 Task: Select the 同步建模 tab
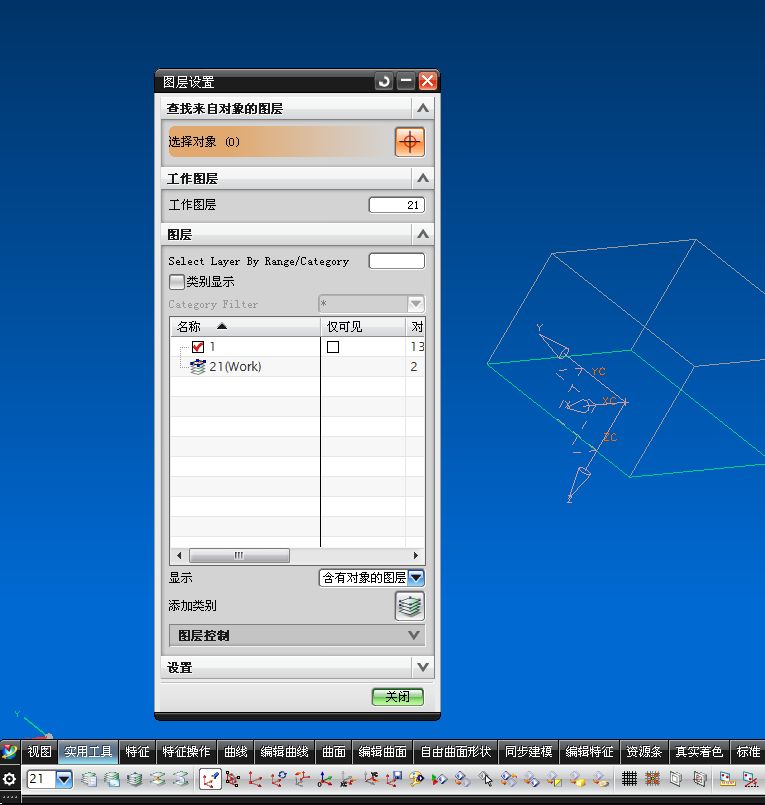click(528, 752)
